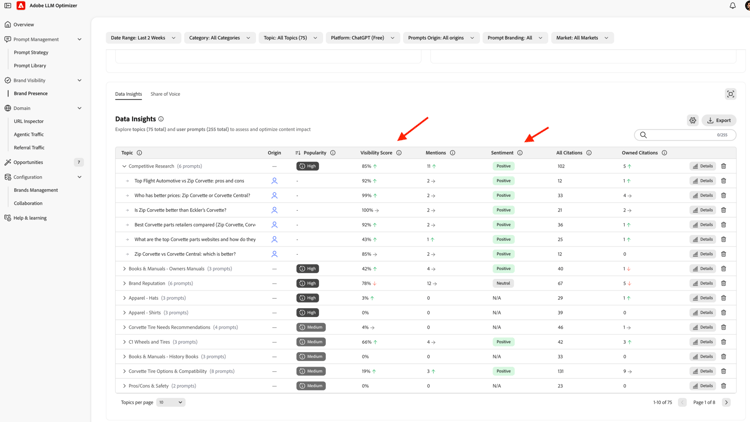Open the Platform: ChatGPT (Free) filter
The image size is (750, 422).
[x=363, y=38]
